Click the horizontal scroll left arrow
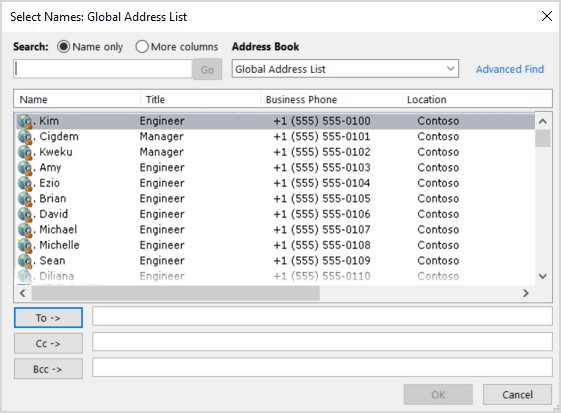The image size is (561, 413). [23, 293]
